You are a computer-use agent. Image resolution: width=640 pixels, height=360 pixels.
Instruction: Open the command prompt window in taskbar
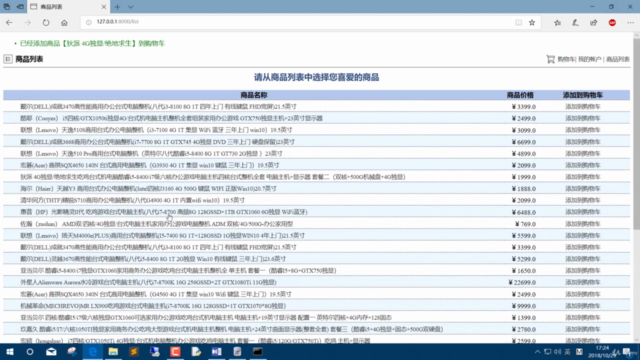point(258,351)
